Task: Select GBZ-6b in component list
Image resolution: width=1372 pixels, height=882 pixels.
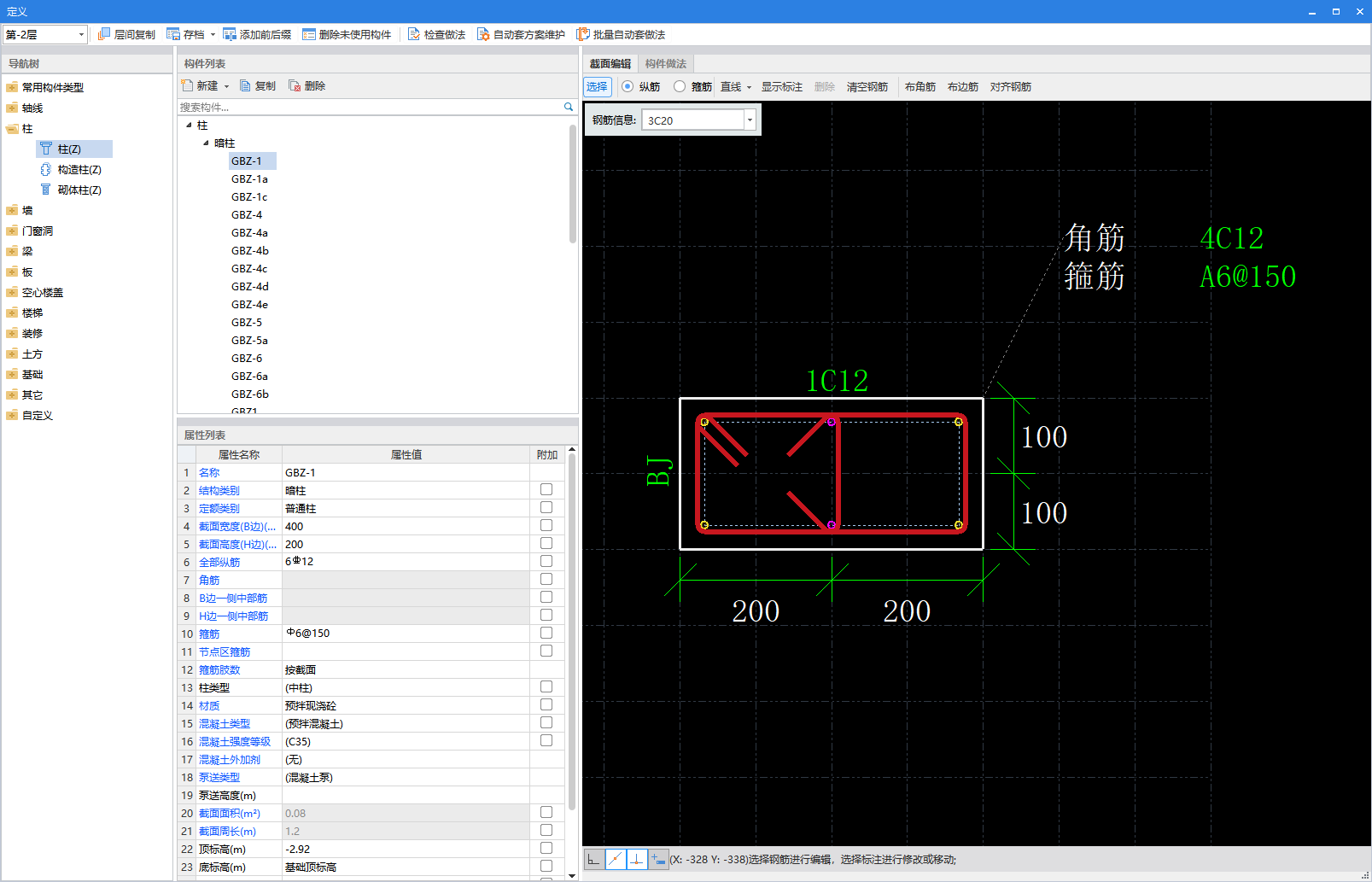Action: [x=250, y=394]
